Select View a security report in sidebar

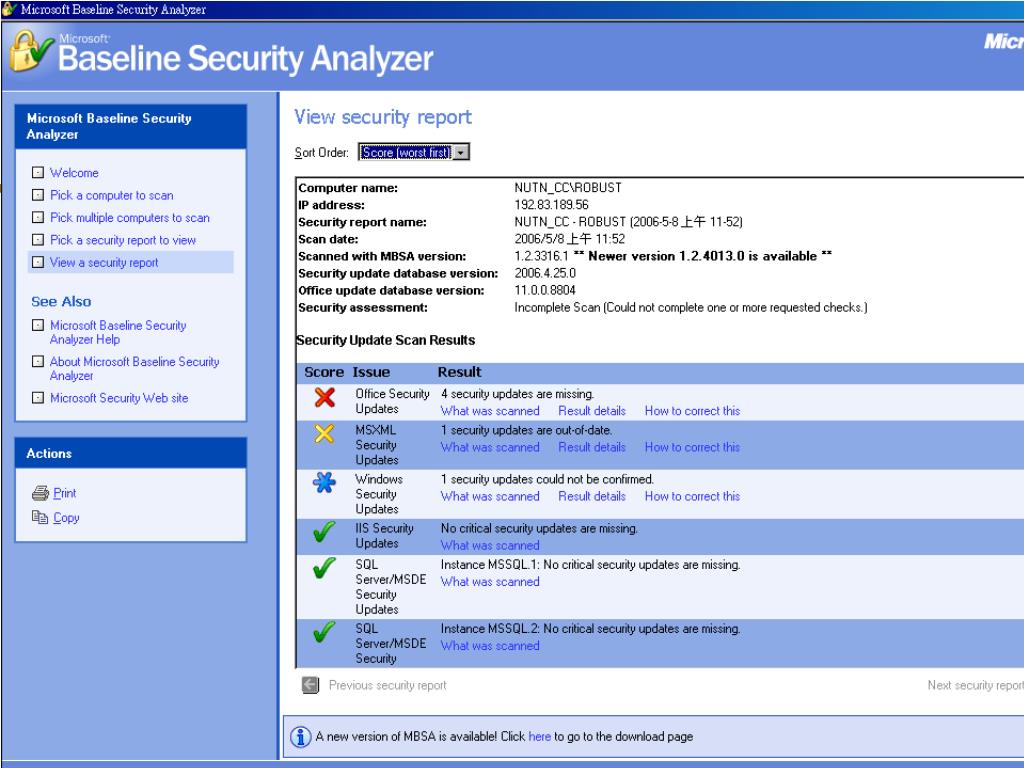(104, 263)
